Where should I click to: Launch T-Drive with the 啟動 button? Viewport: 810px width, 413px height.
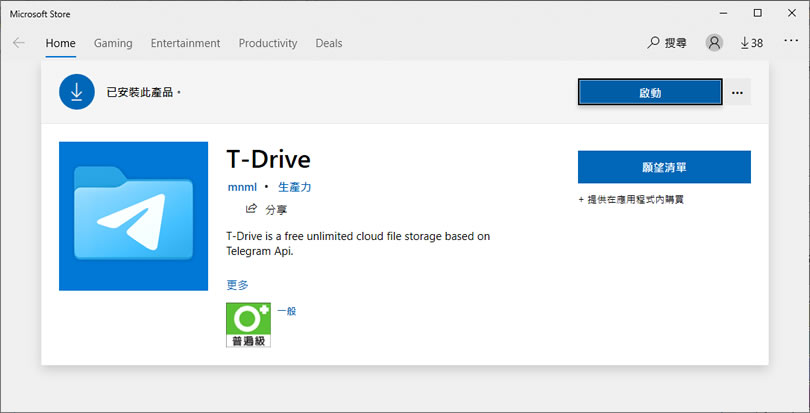click(x=650, y=93)
